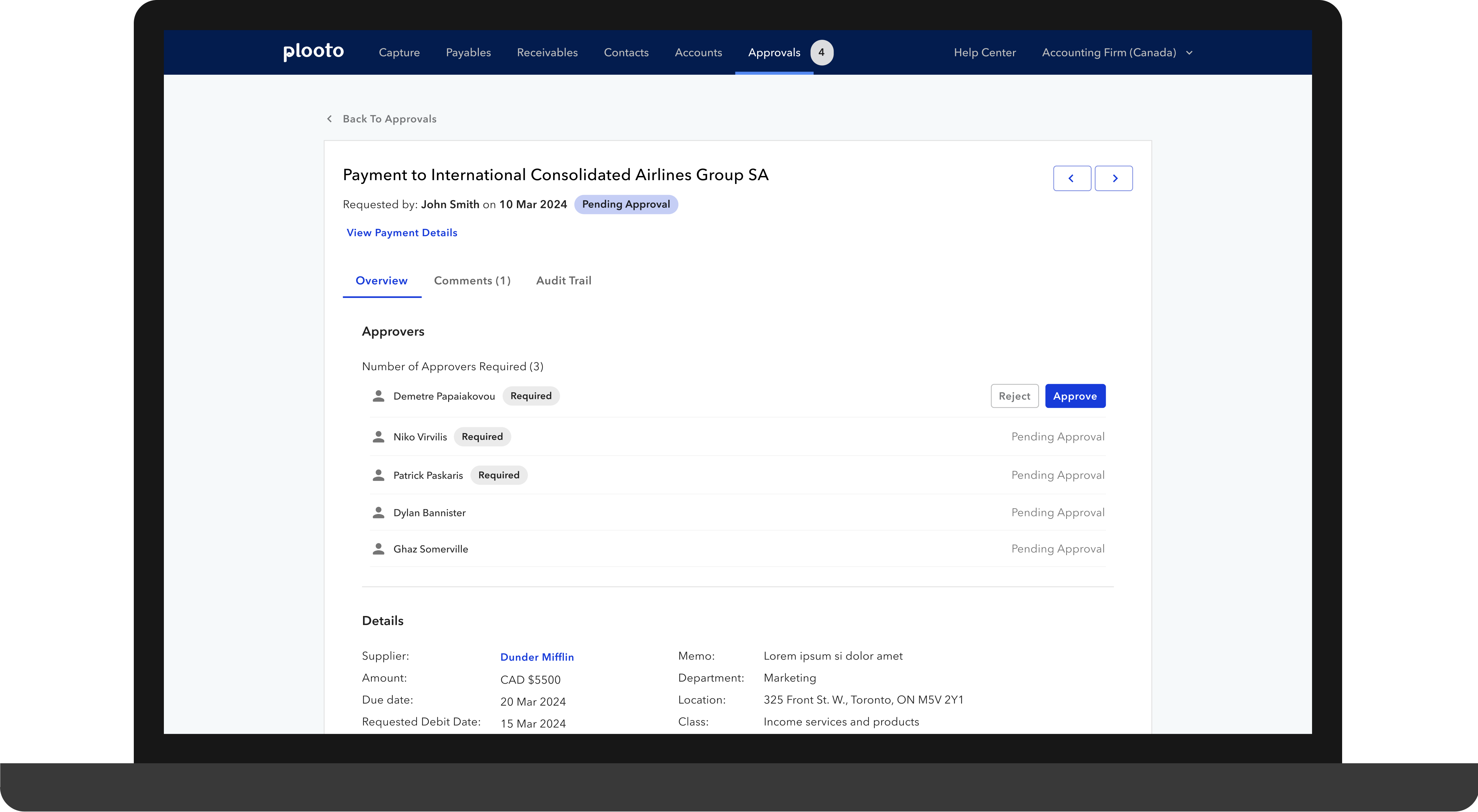
Task: Click the requested debit date 15 Mar 2024
Action: click(x=533, y=724)
